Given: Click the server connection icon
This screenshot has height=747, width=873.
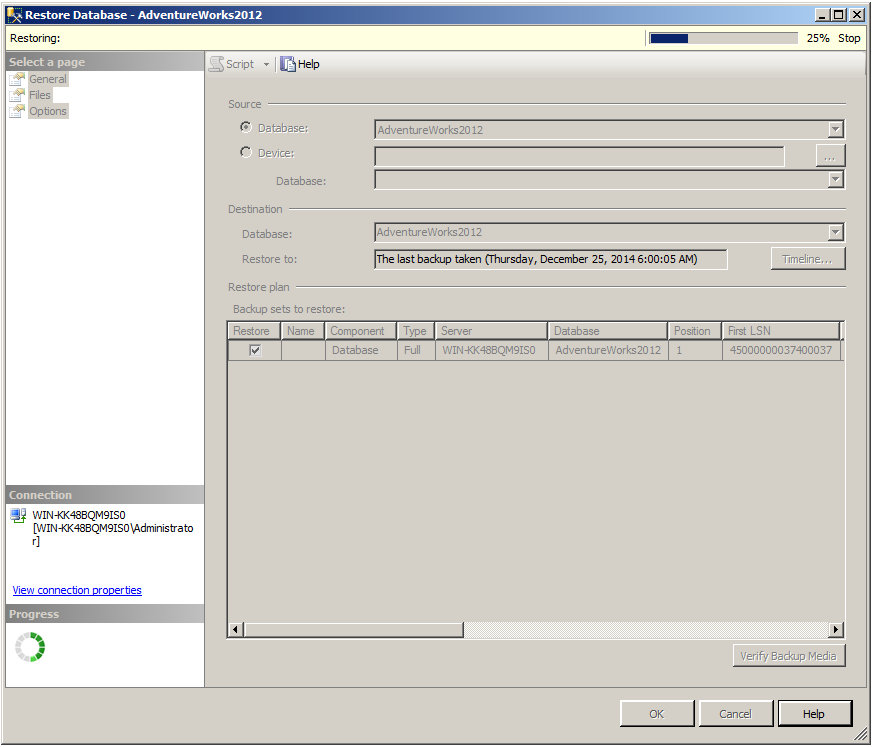Looking at the screenshot, I should 18,516.
